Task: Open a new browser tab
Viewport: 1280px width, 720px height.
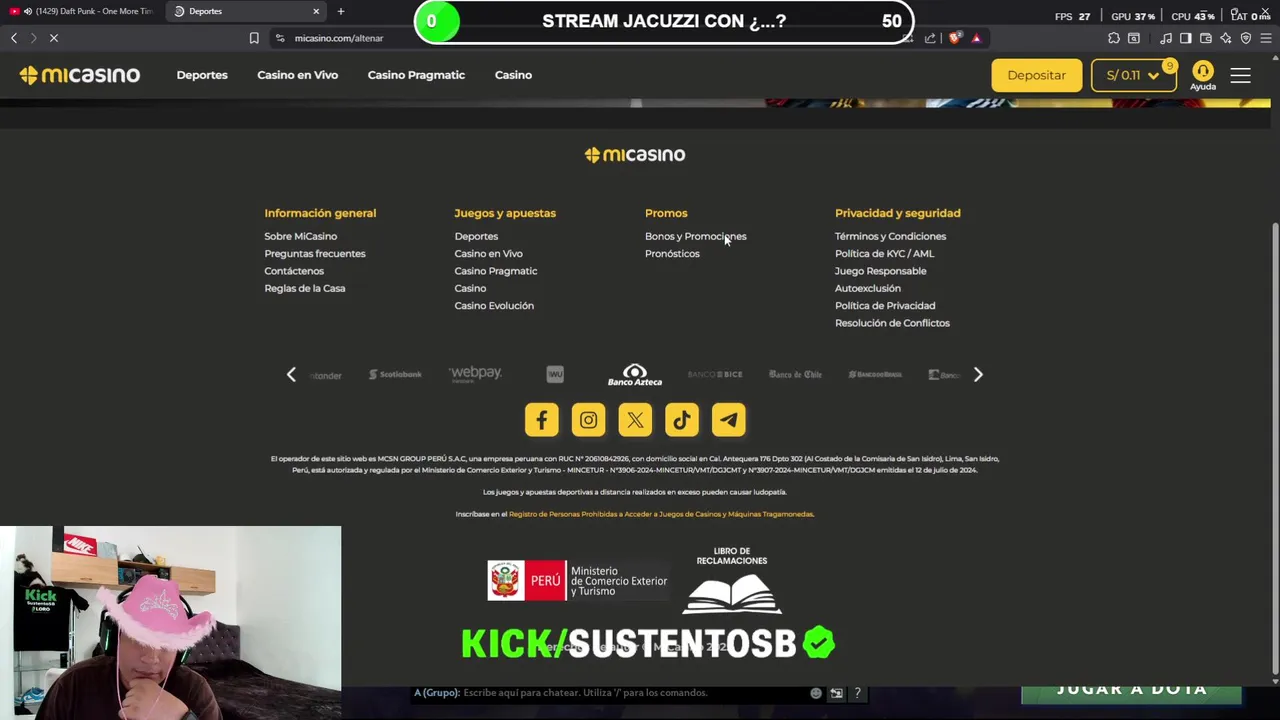Action: coord(341,11)
